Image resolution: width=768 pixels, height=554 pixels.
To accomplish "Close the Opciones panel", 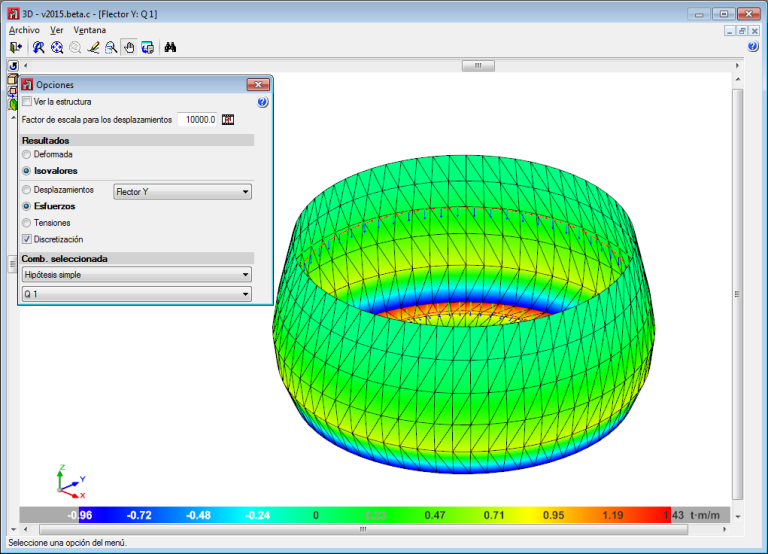I will pos(258,85).
